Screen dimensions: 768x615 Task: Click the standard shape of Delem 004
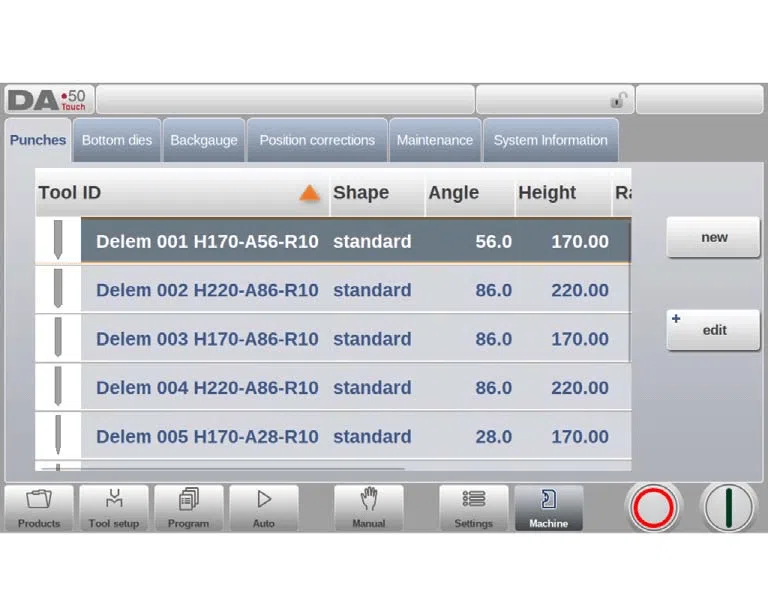[372, 388]
